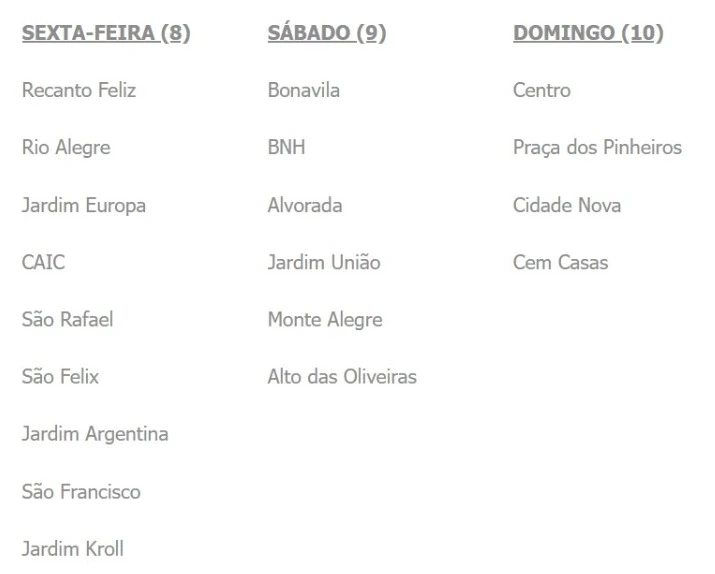Select Cidade Nova entry

tap(567, 206)
